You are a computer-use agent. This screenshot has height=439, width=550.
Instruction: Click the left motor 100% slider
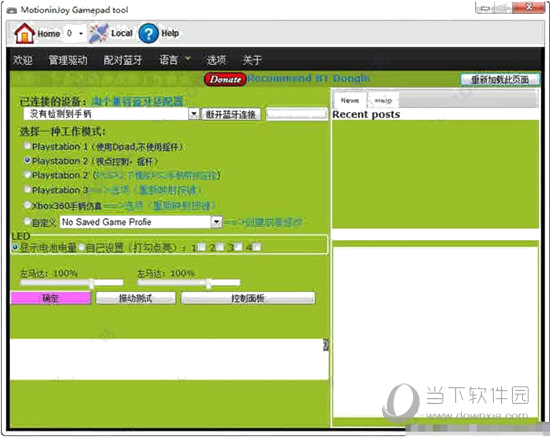[x=72, y=283]
